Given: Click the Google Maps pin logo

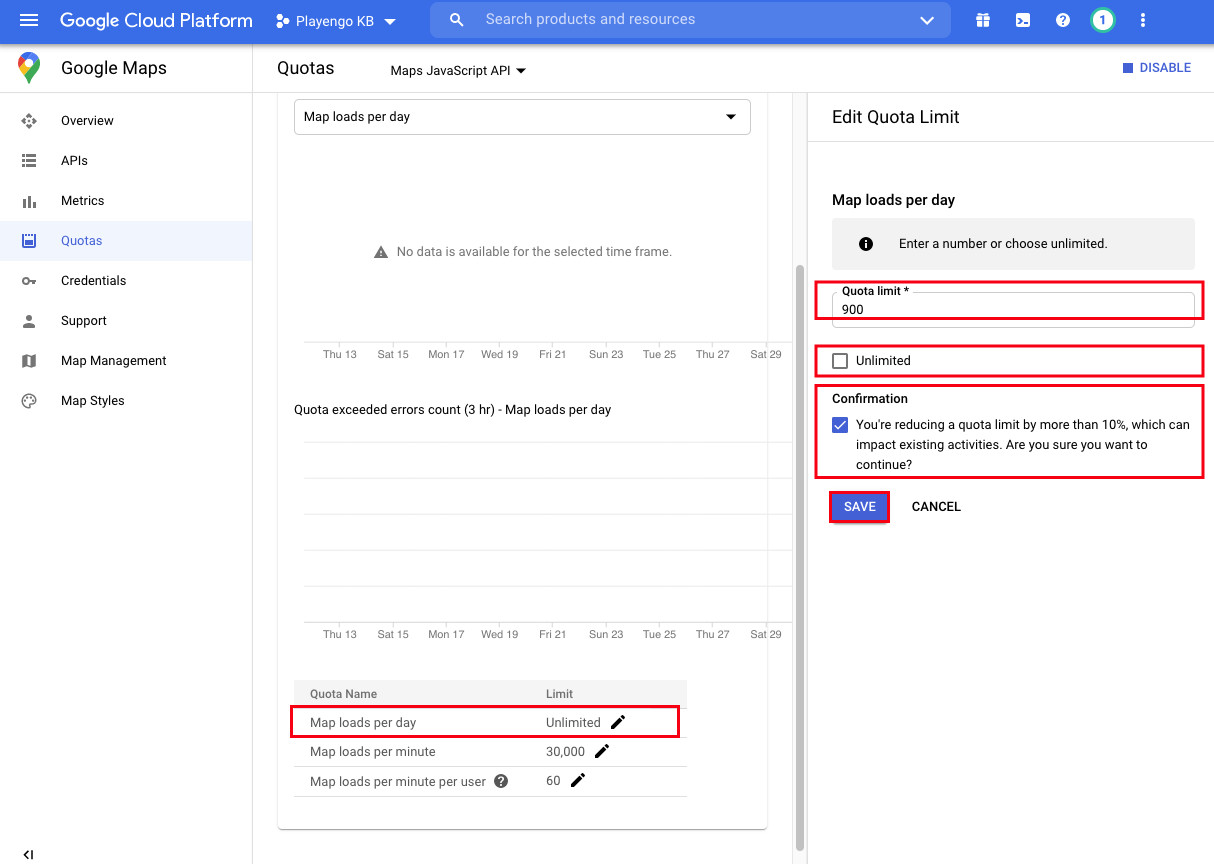Looking at the screenshot, I should click(x=29, y=68).
